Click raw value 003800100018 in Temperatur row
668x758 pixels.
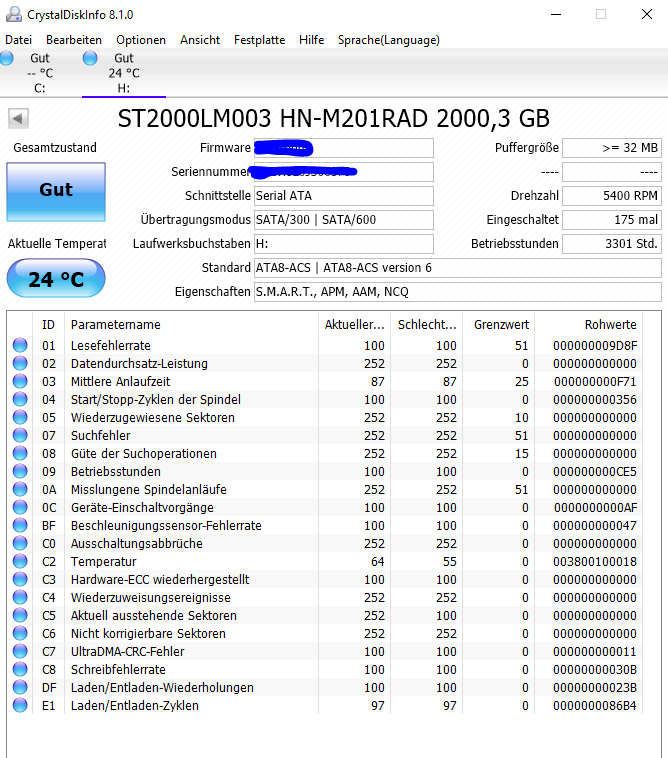click(595, 562)
